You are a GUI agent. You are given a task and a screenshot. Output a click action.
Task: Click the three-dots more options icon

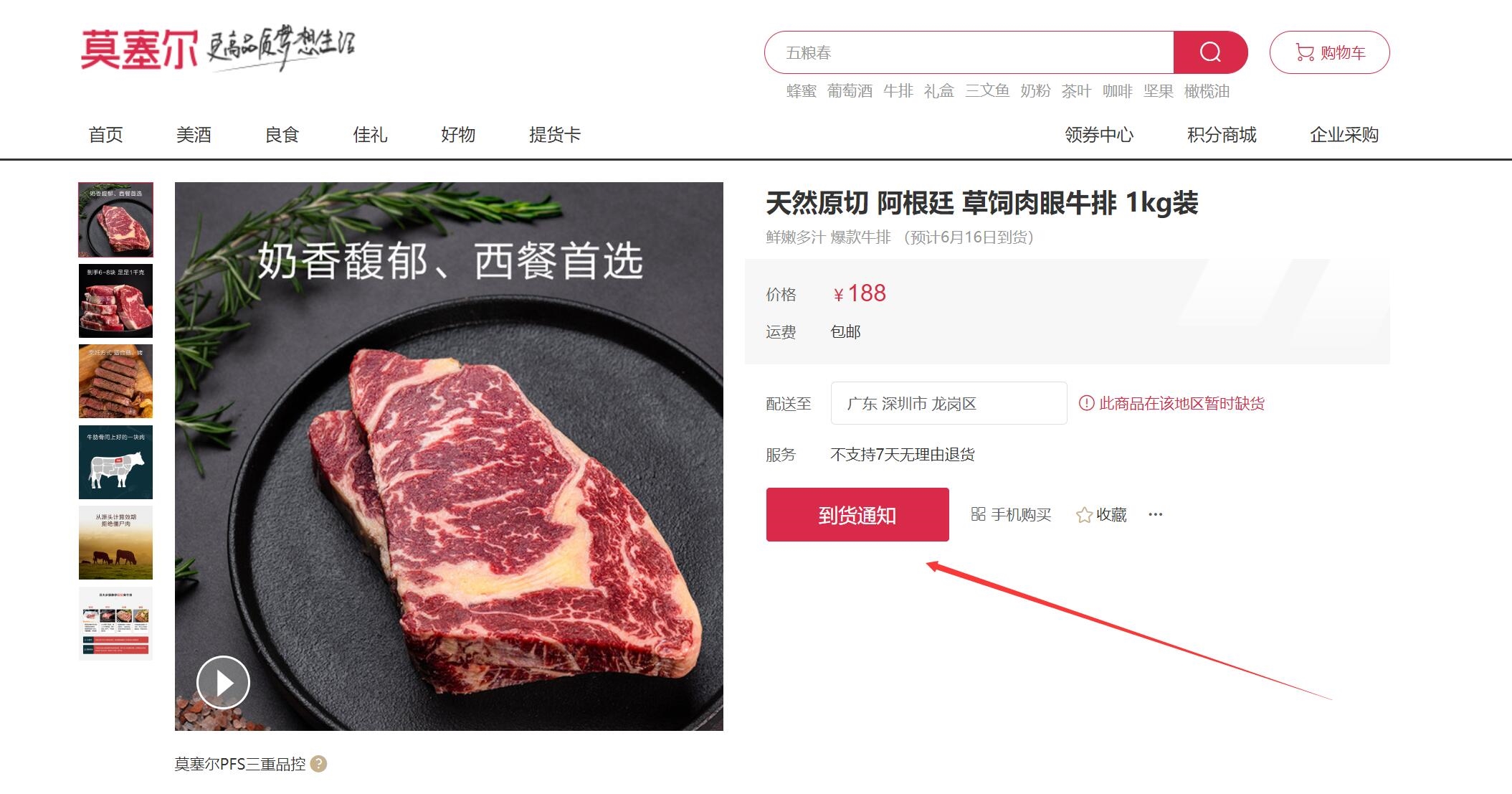(1155, 514)
